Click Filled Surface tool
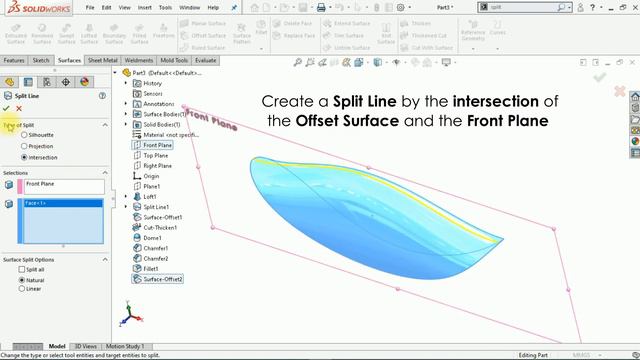Image resolution: width=640 pixels, height=360 pixels. 139,33
